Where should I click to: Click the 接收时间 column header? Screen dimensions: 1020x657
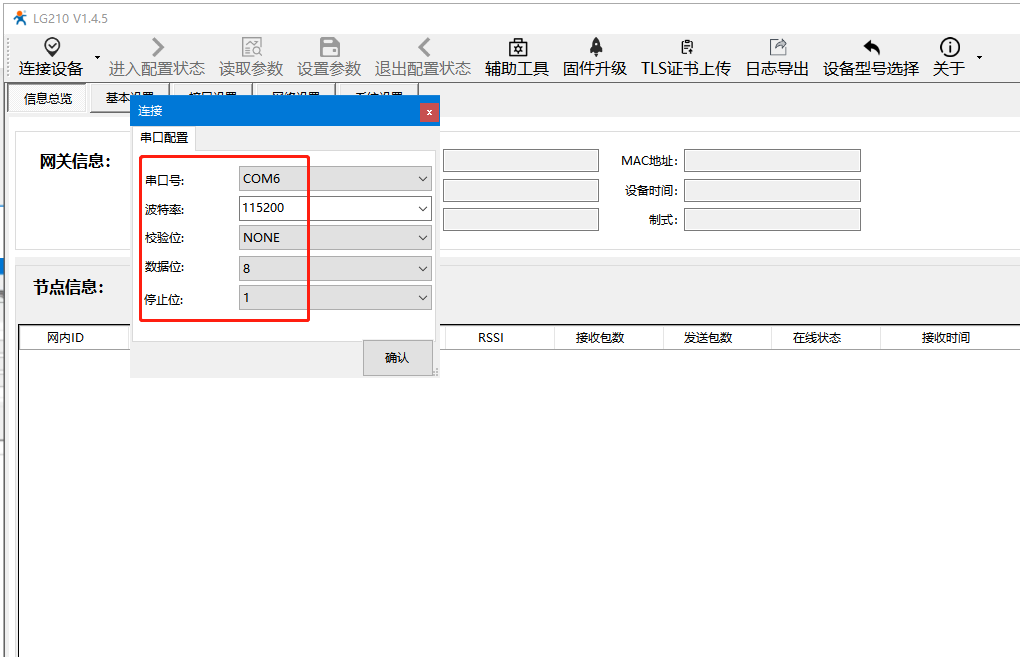coord(945,338)
